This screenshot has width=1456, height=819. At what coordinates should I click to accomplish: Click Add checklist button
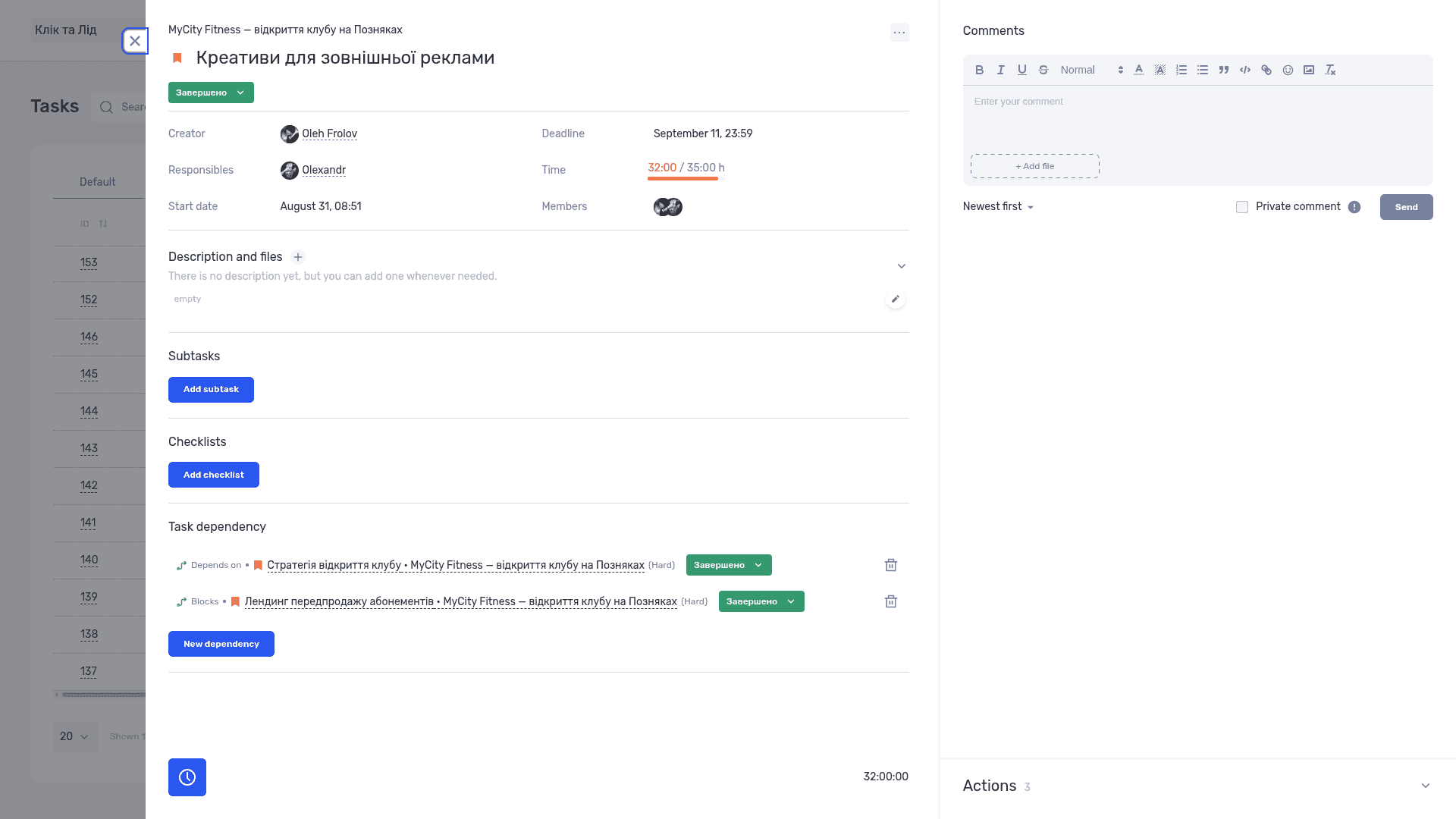click(214, 475)
